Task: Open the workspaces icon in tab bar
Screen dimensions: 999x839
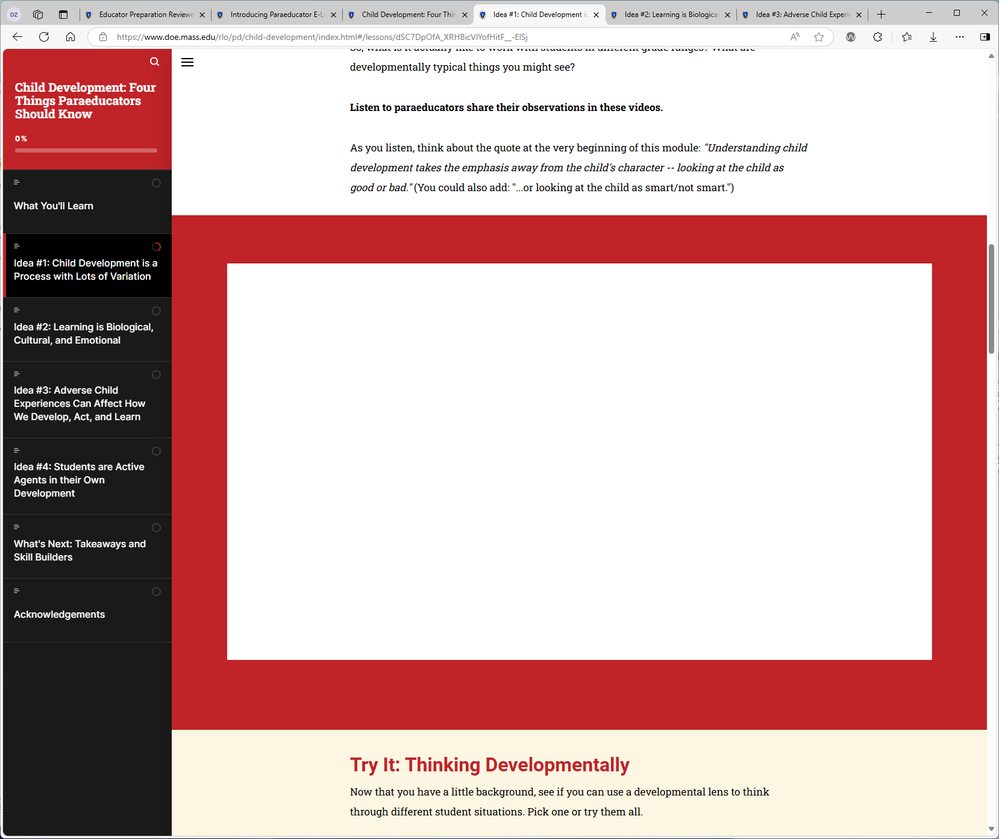Action: [x=38, y=14]
